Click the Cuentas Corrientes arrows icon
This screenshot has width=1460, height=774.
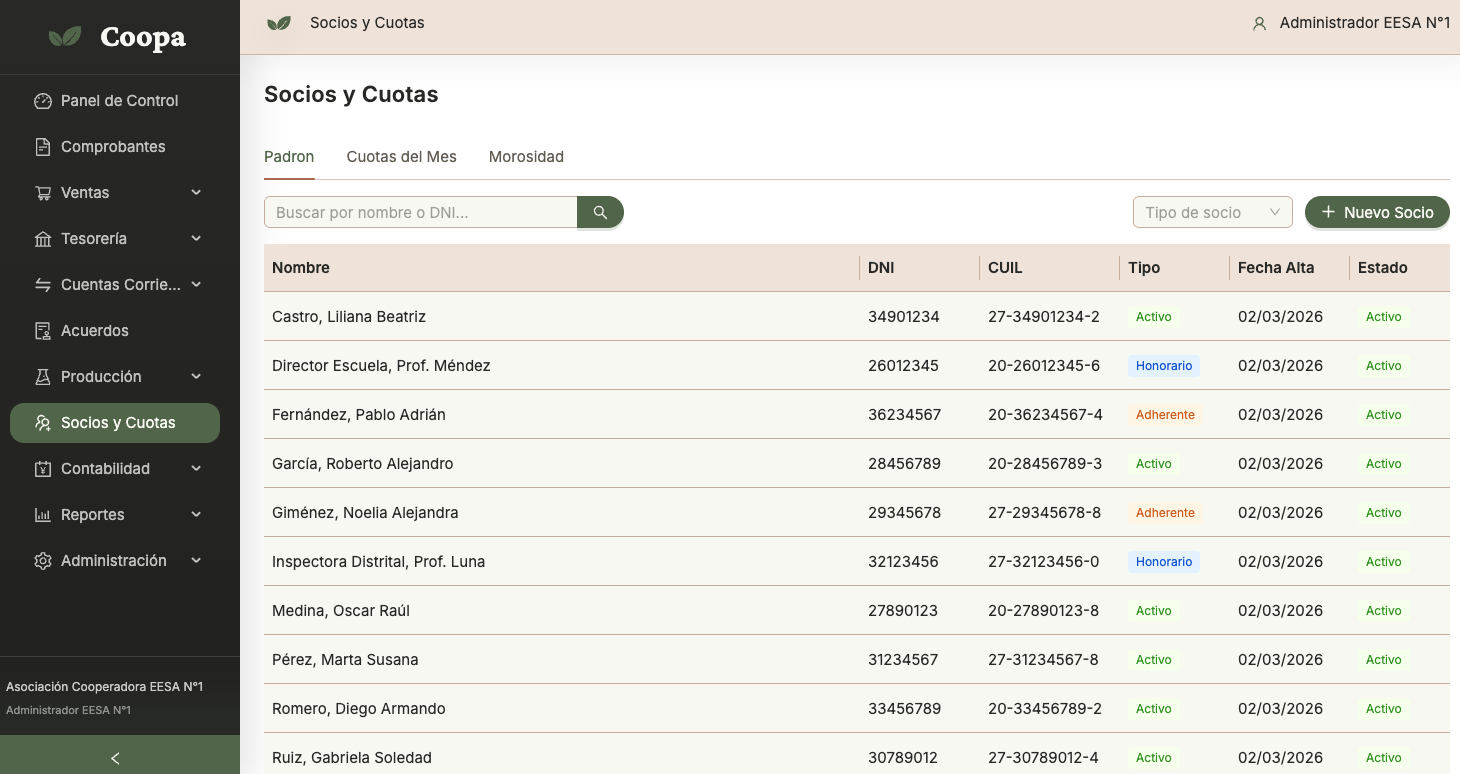[43, 285]
